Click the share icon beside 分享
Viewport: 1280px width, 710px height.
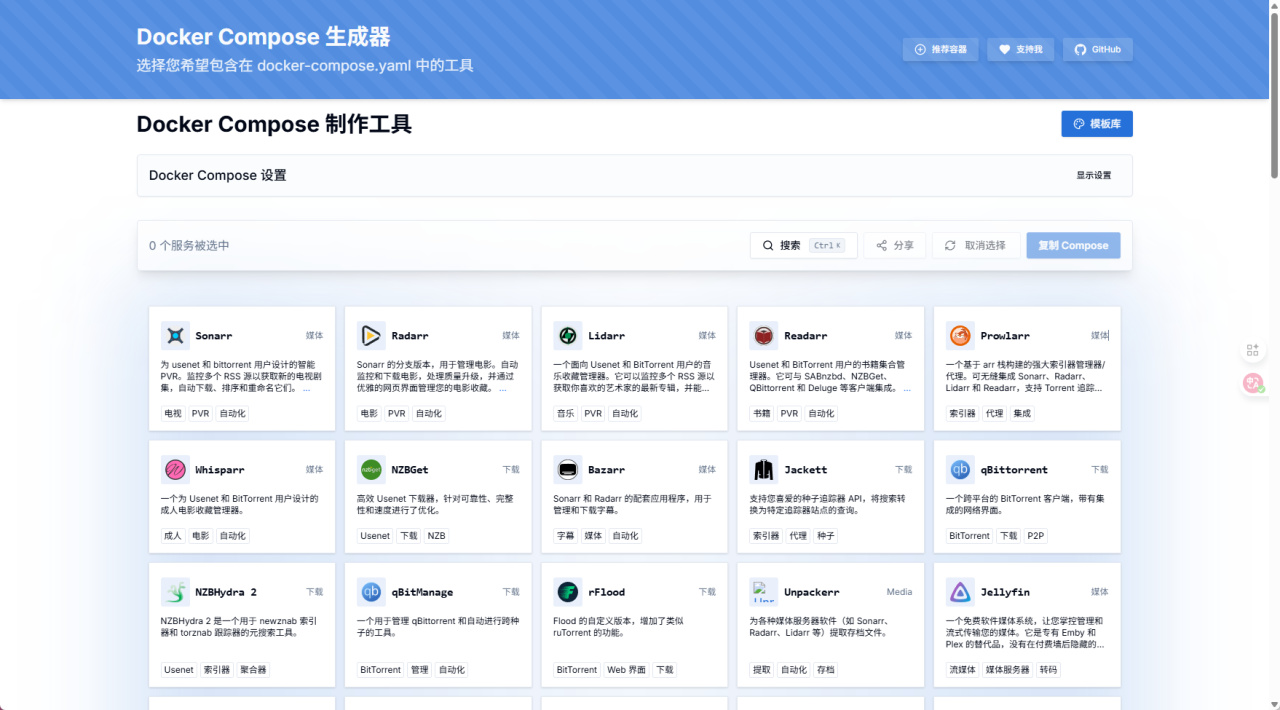(x=882, y=245)
